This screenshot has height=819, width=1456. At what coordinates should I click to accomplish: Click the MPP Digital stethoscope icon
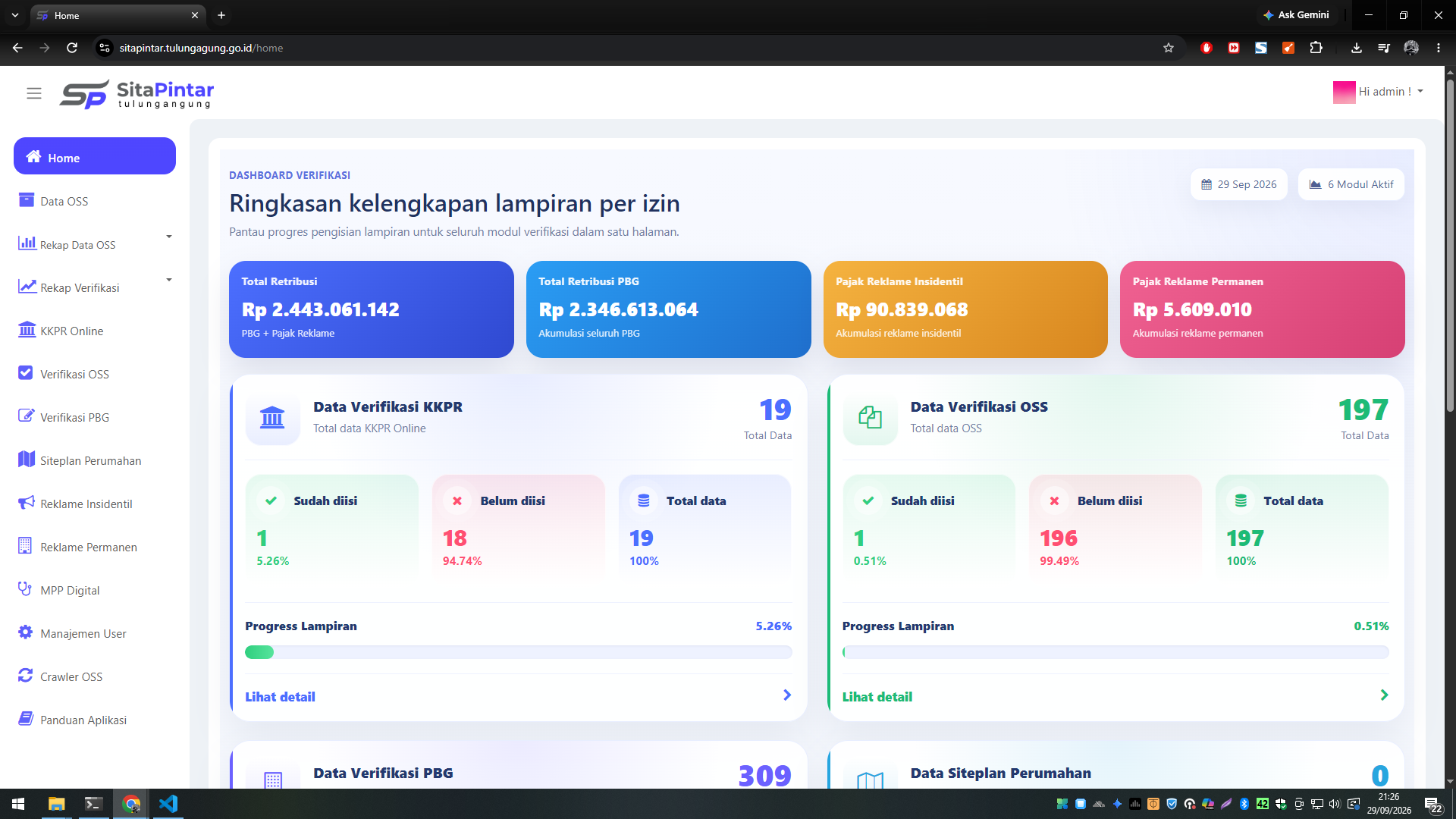[x=25, y=589]
